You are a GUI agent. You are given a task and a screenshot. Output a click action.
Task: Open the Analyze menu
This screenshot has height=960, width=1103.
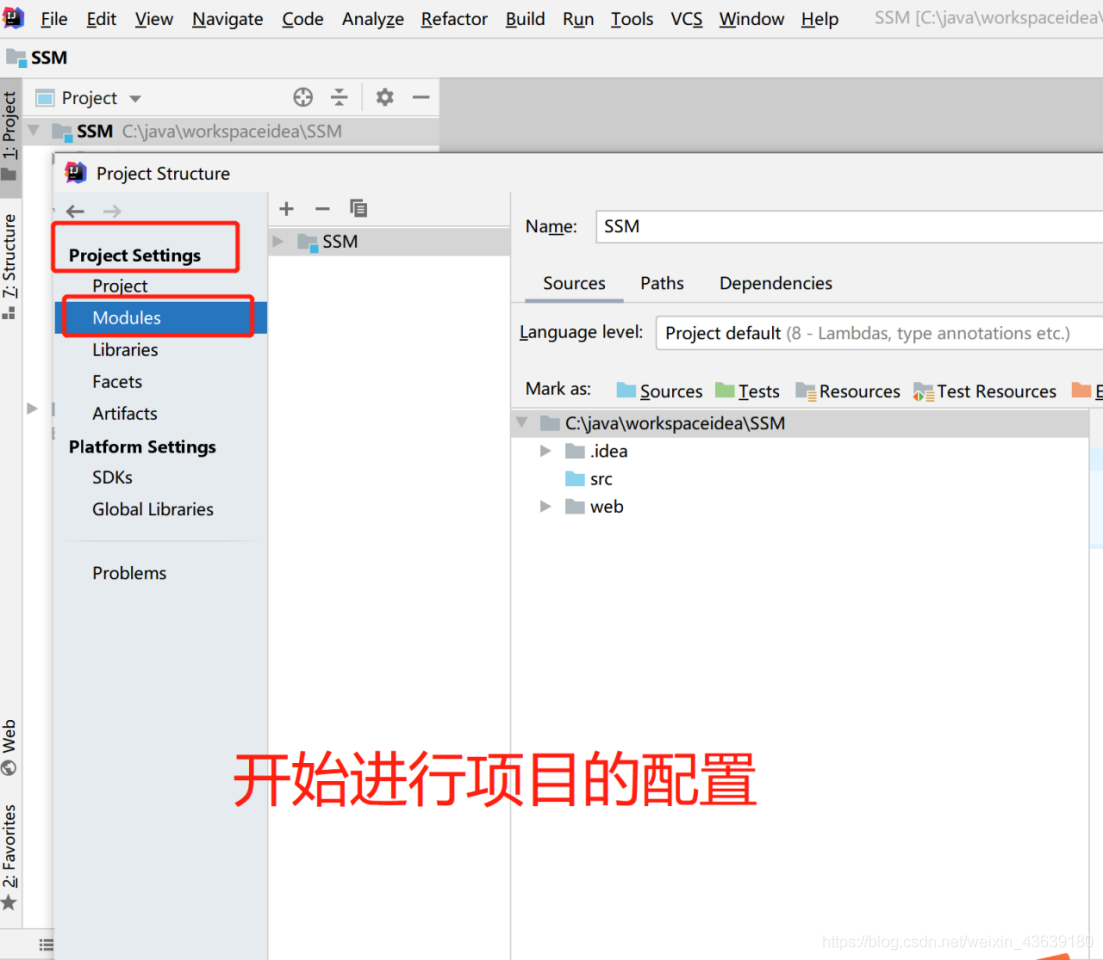point(373,18)
